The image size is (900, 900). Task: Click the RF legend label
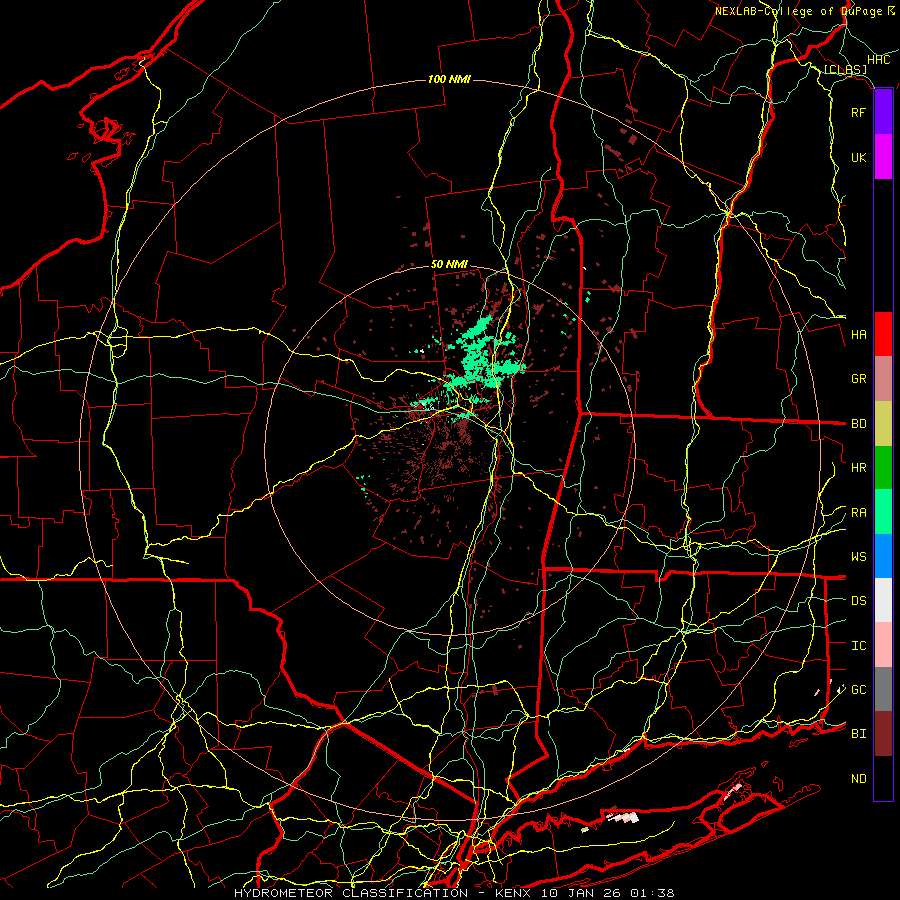coord(858,112)
